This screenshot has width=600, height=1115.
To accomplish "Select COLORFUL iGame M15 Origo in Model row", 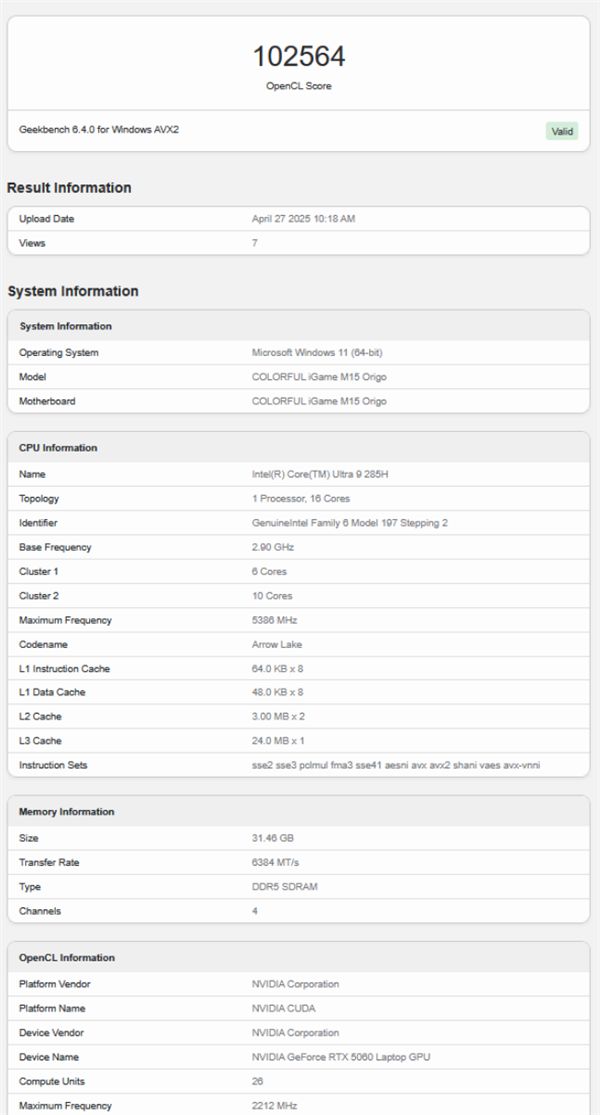I will pos(319,377).
